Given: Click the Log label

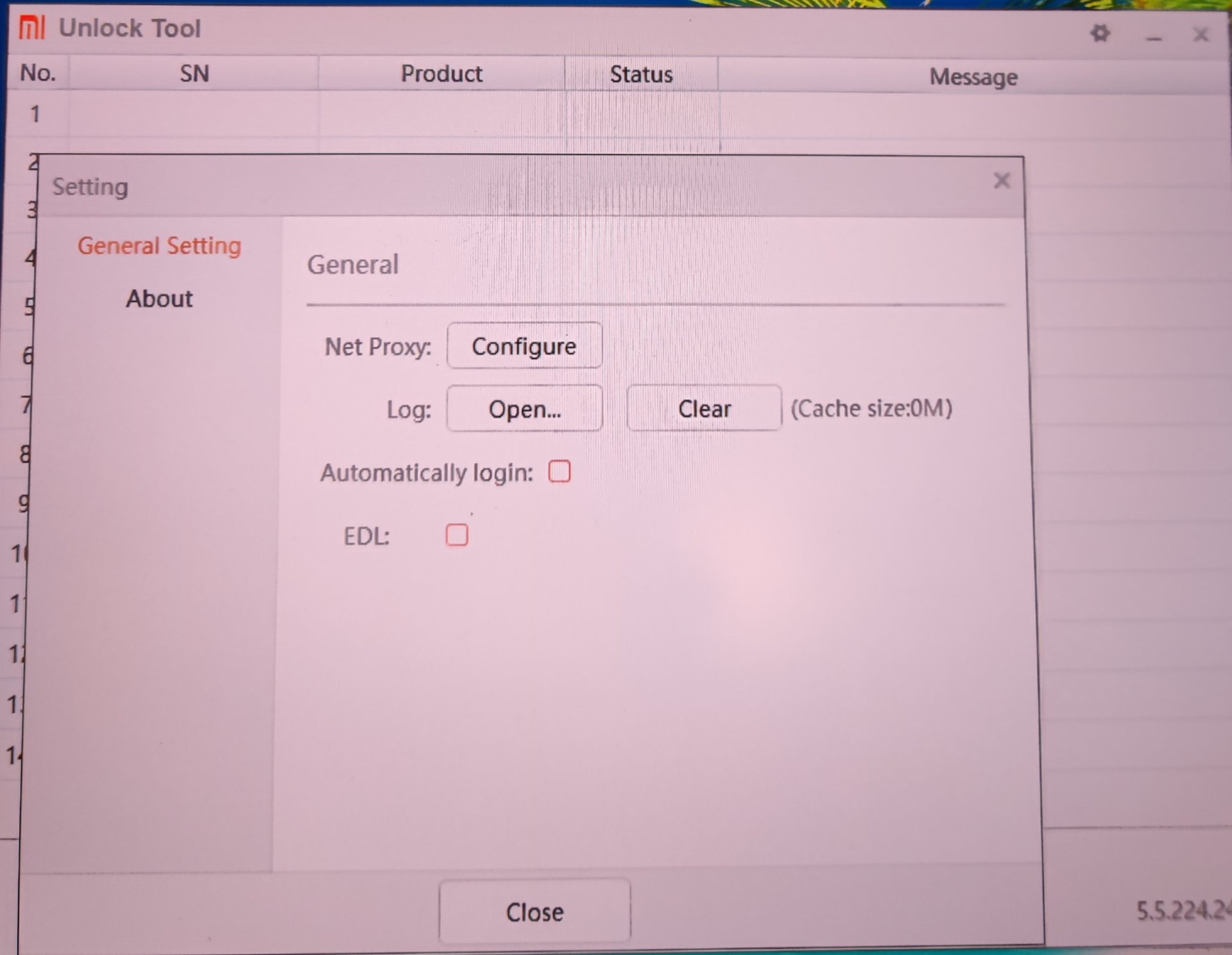Looking at the screenshot, I should pyautogui.click(x=409, y=410).
